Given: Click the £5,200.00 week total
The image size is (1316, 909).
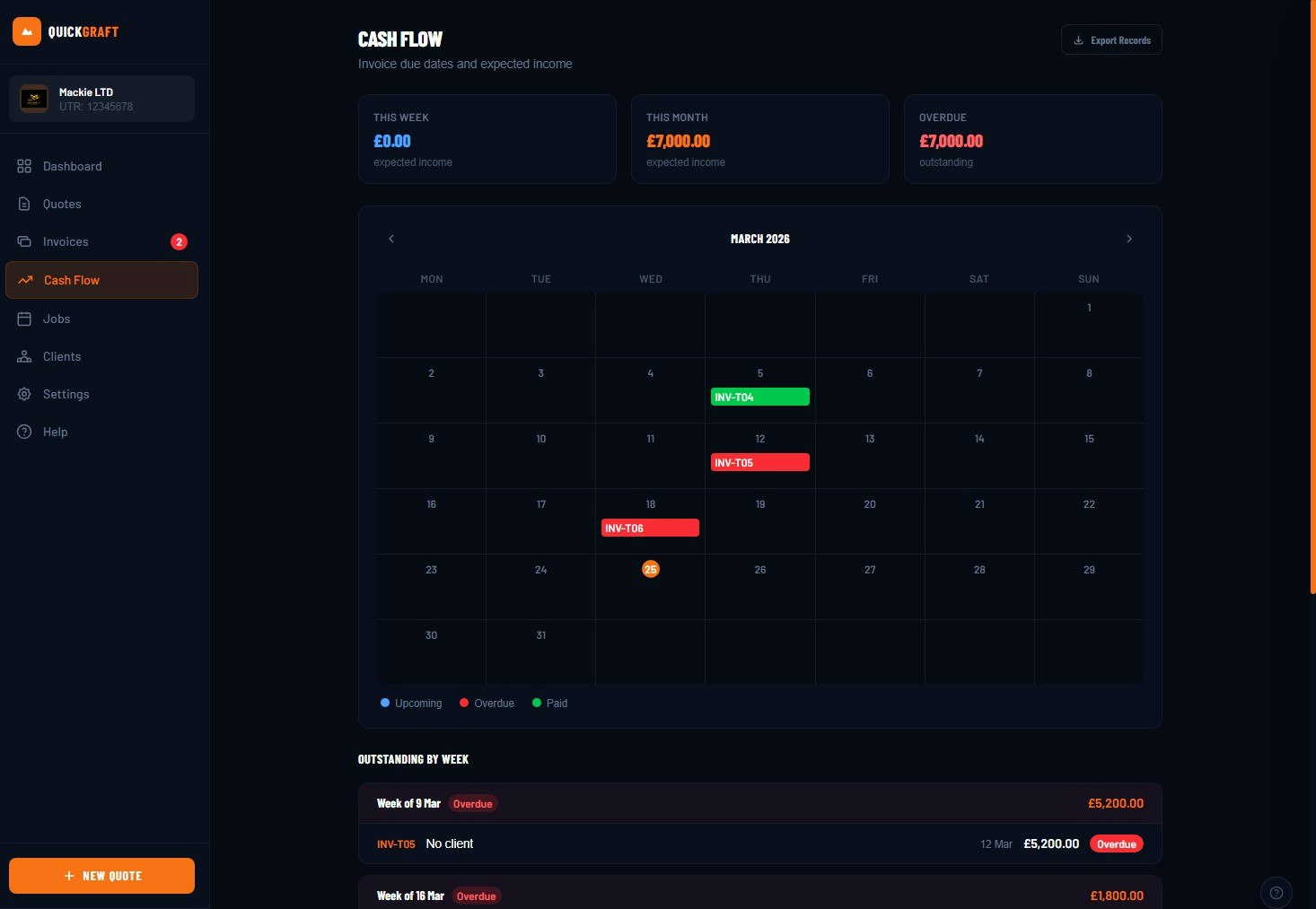Looking at the screenshot, I should click(1116, 803).
